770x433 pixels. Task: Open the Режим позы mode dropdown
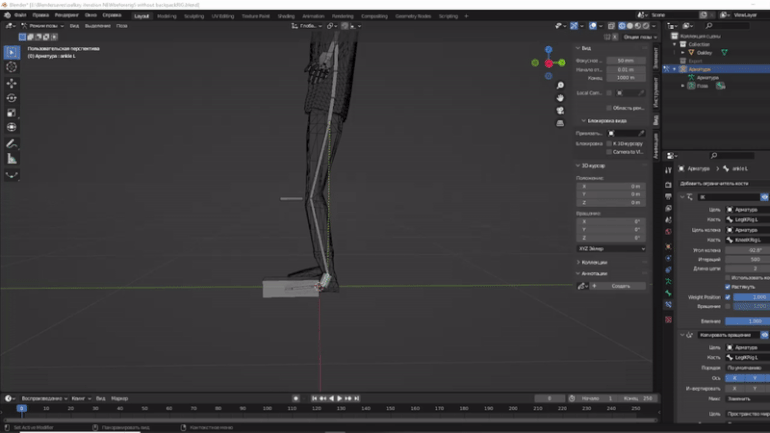tap(40, 26)
